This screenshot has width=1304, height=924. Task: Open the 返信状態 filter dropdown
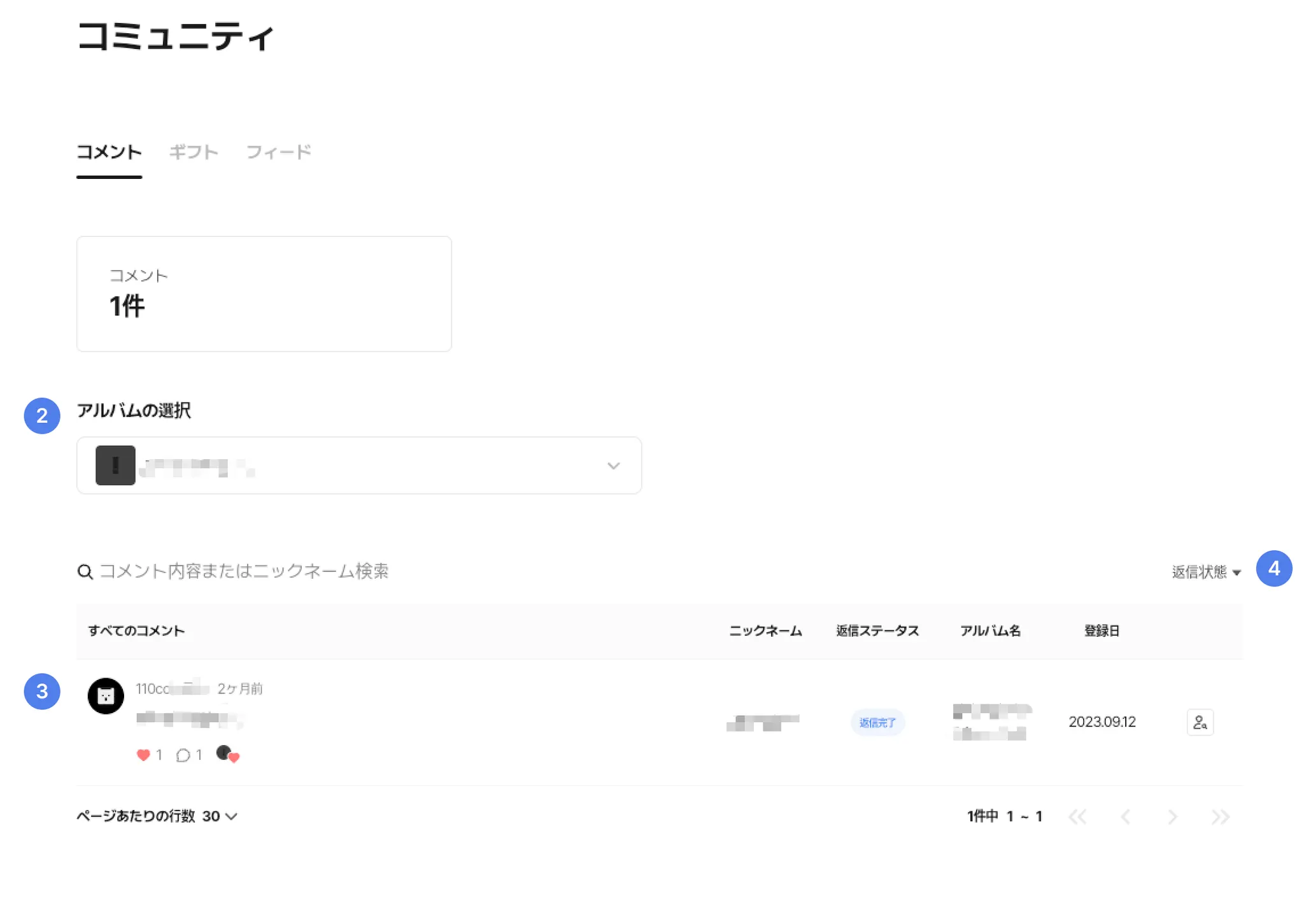(1206, 572)
